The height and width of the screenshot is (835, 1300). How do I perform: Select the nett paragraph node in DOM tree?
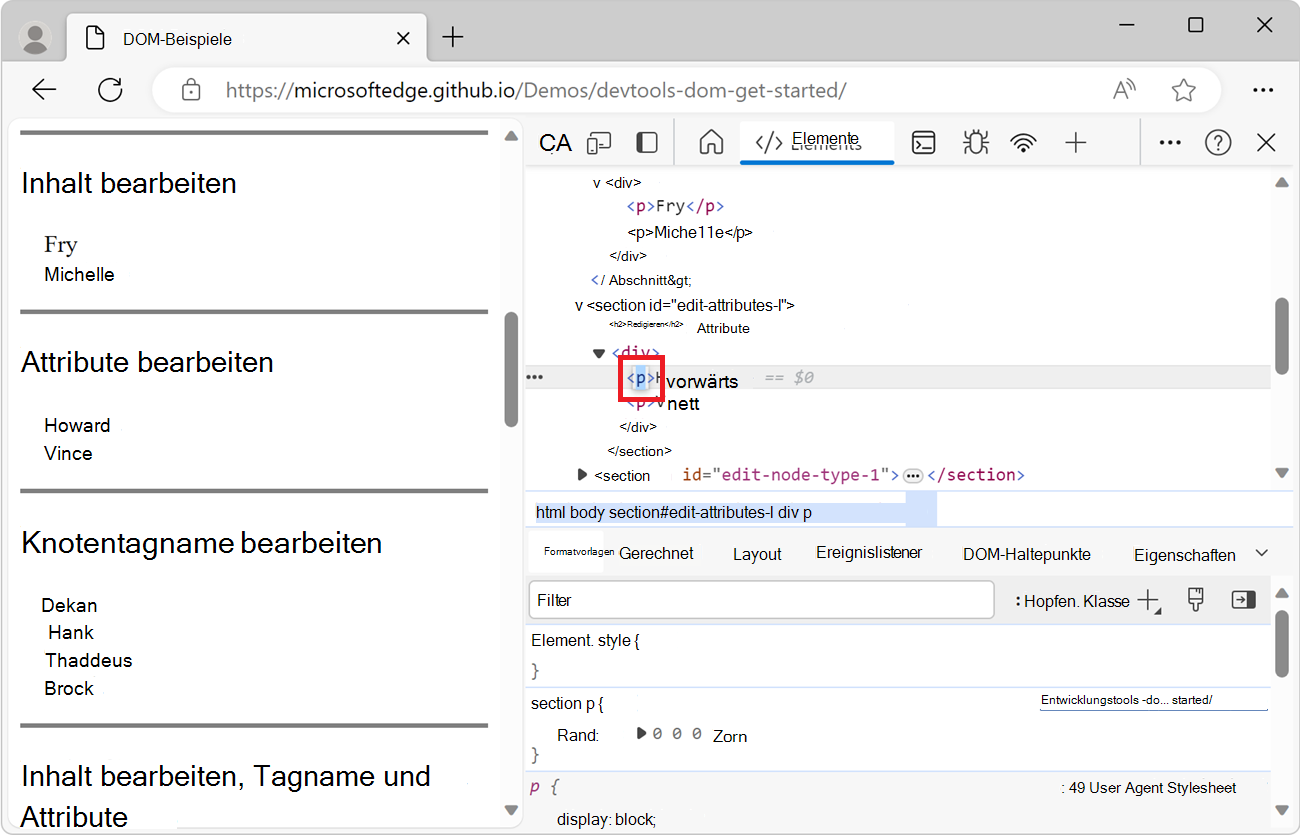point(663,404)
